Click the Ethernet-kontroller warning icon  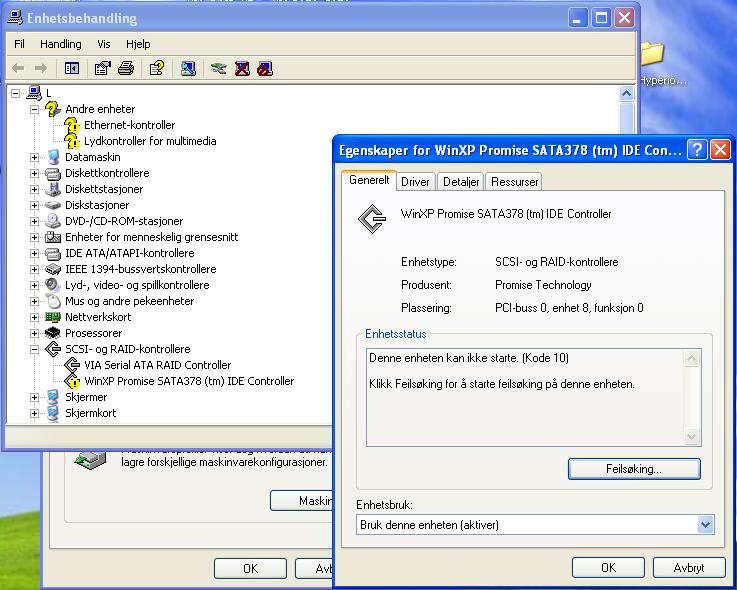coord(71,125)
